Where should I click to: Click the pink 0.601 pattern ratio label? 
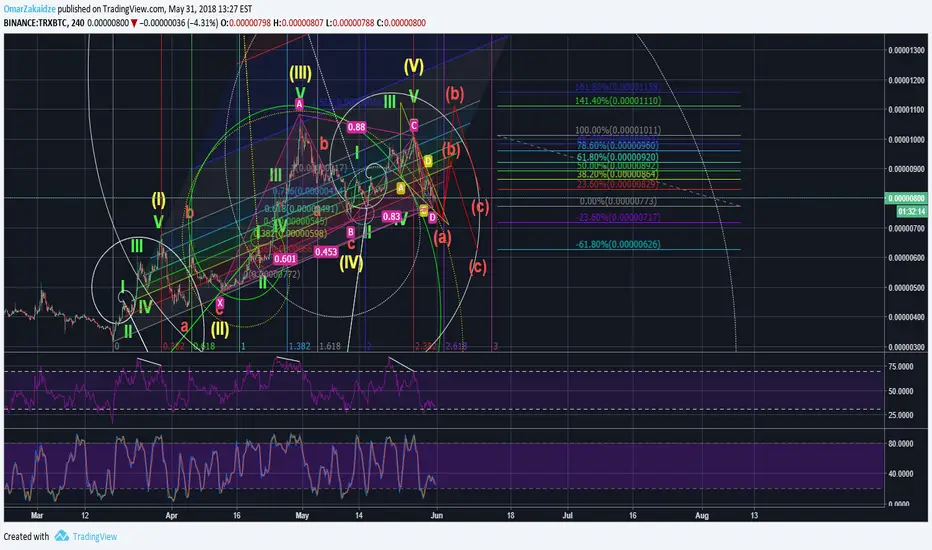tap(285, 259)
